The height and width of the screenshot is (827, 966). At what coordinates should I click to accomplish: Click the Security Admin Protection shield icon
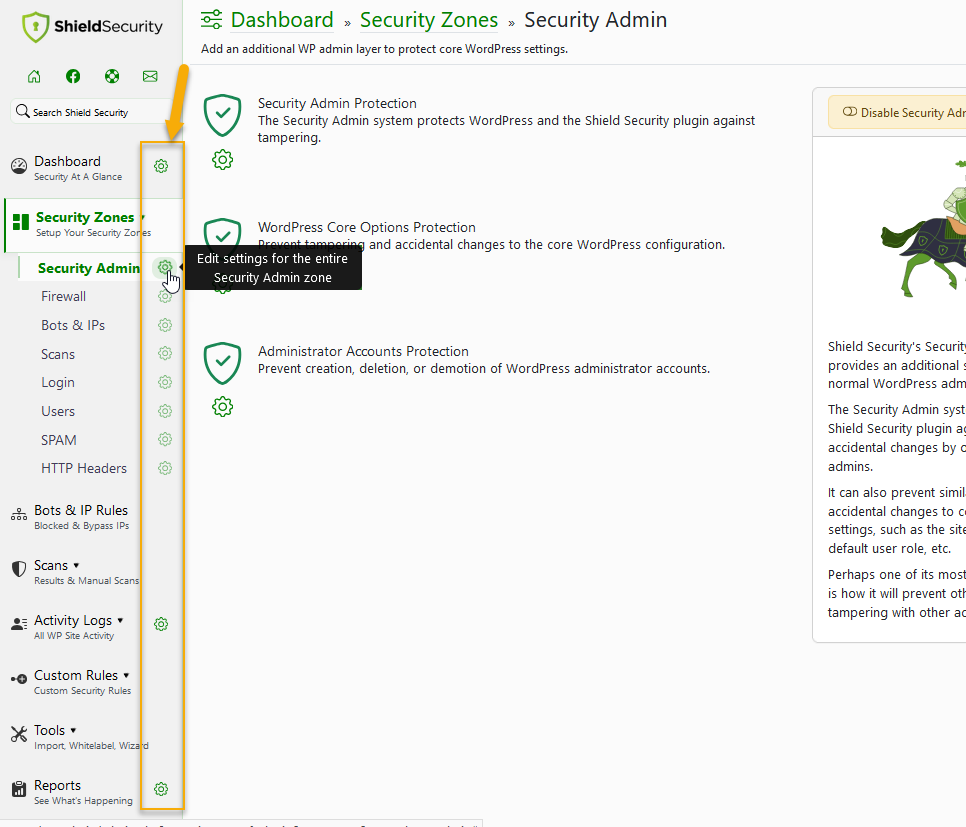coord(222,115)
